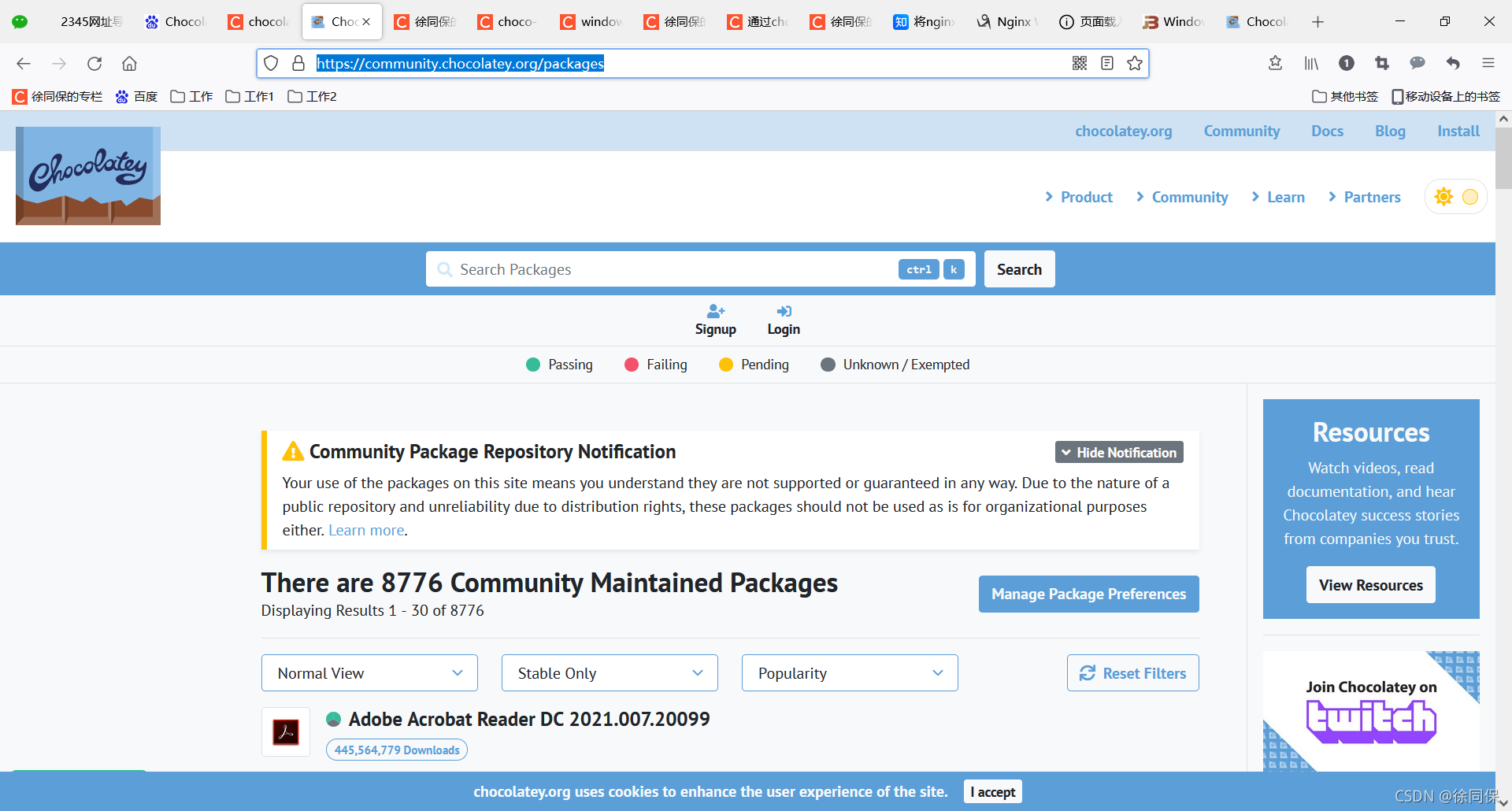Click the undo arrow toolbar icon

(x=1453, y=63)
